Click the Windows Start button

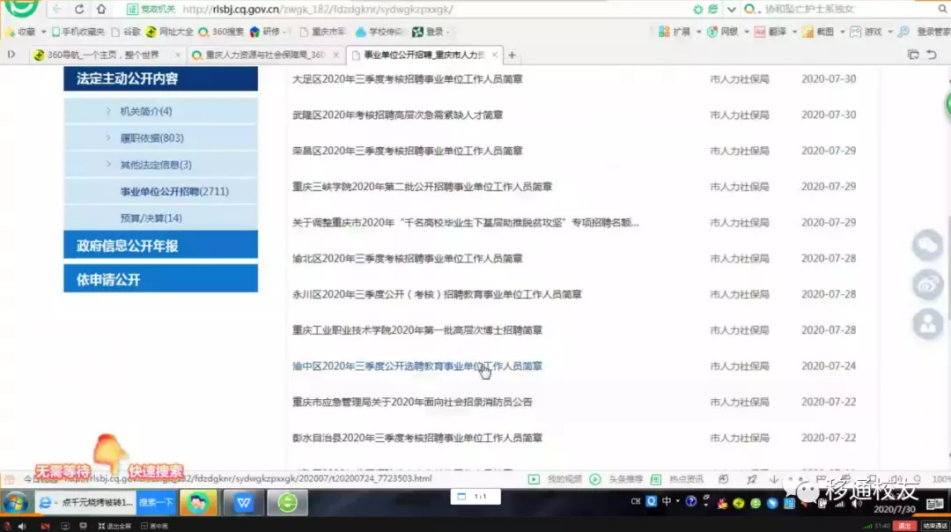(x=16, y=502)
